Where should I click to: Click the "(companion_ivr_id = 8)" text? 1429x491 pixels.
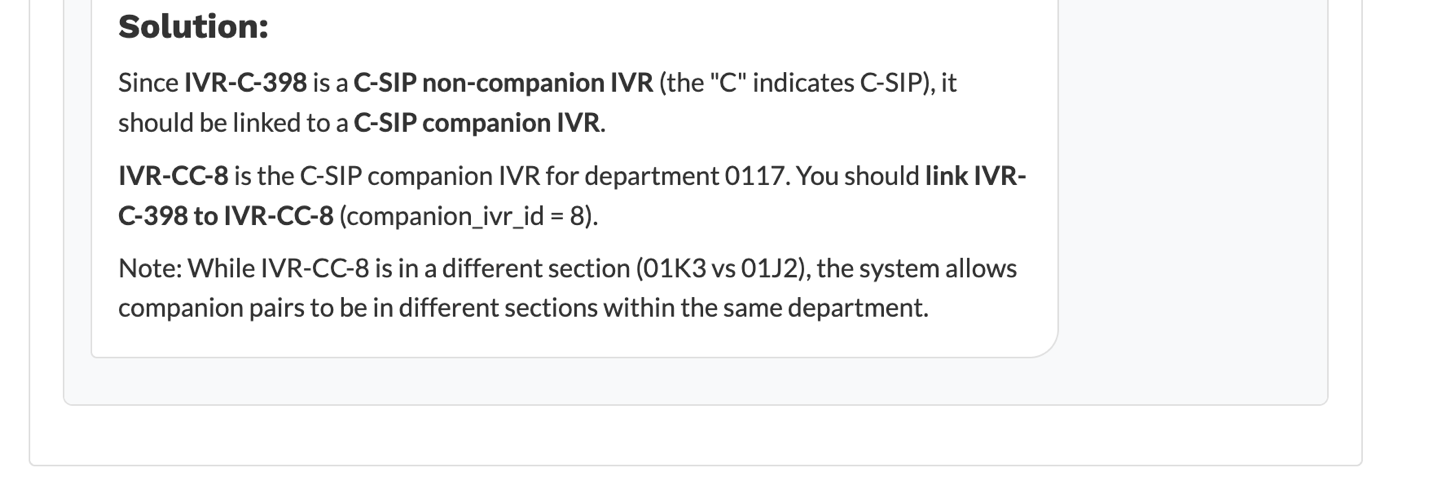click(469, 216)
